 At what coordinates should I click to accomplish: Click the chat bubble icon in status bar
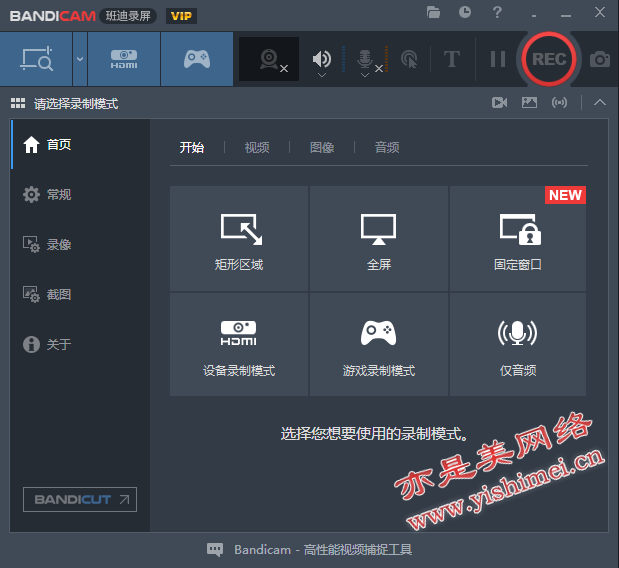pos(215,549)
